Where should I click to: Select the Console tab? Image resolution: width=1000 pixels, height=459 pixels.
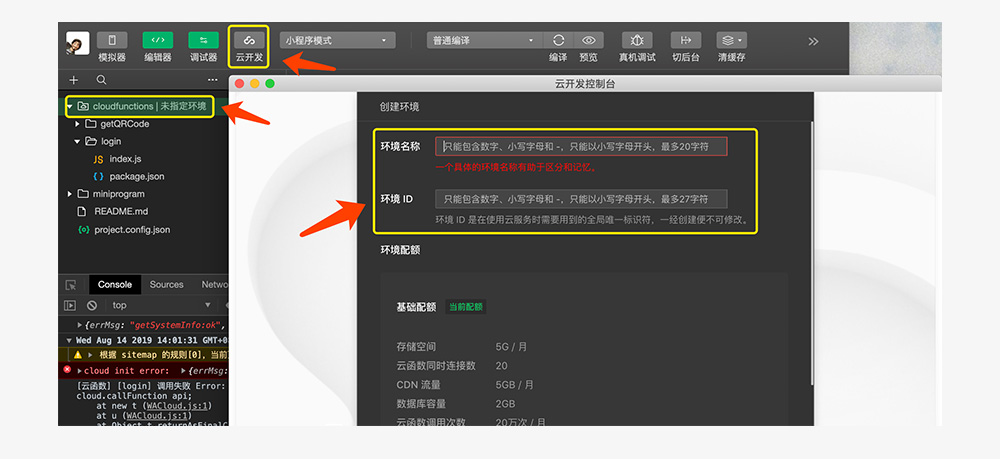[114, 285]
